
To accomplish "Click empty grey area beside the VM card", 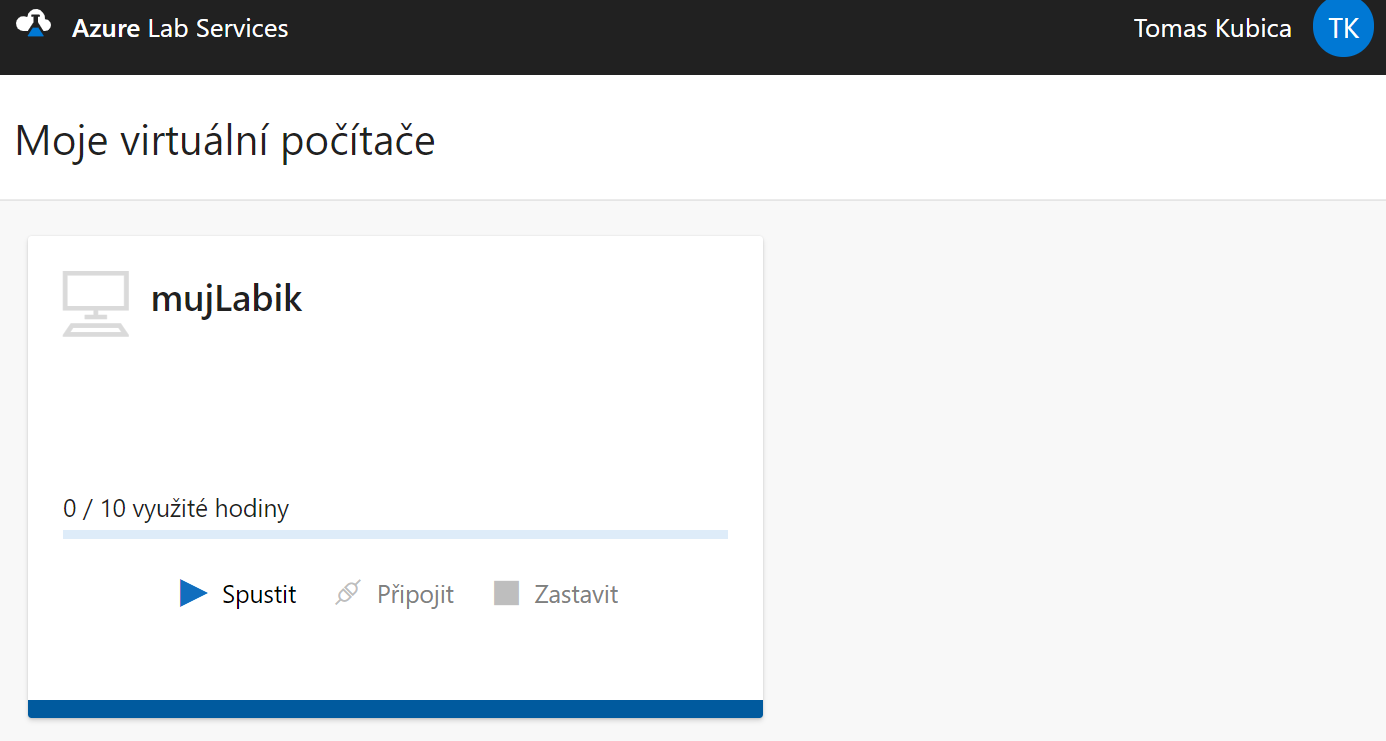I will [x=1070, y=470].
